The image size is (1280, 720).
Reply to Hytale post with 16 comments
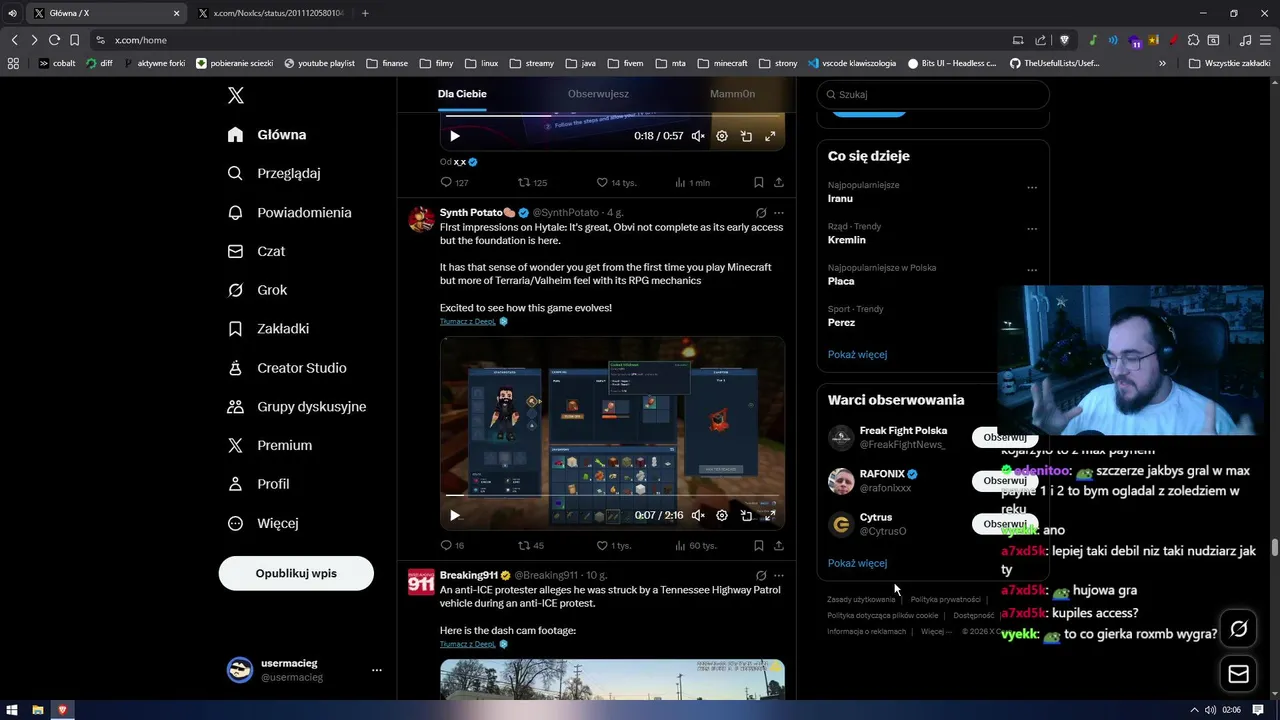point(452,546)
